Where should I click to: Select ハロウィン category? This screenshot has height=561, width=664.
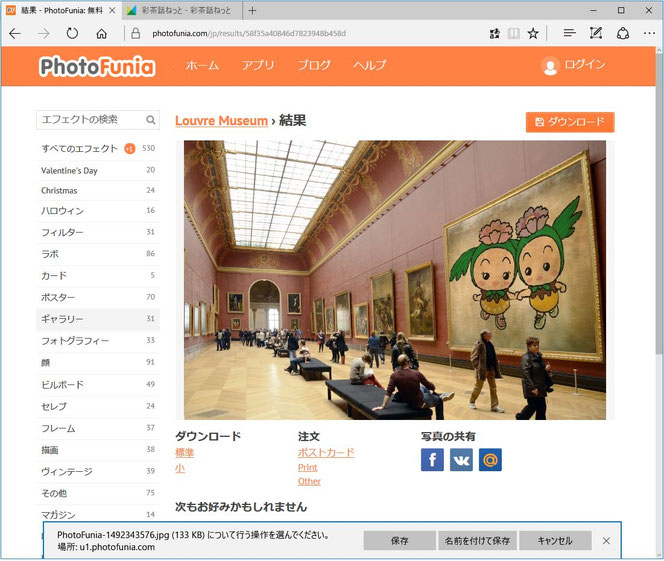pos(98,211)
